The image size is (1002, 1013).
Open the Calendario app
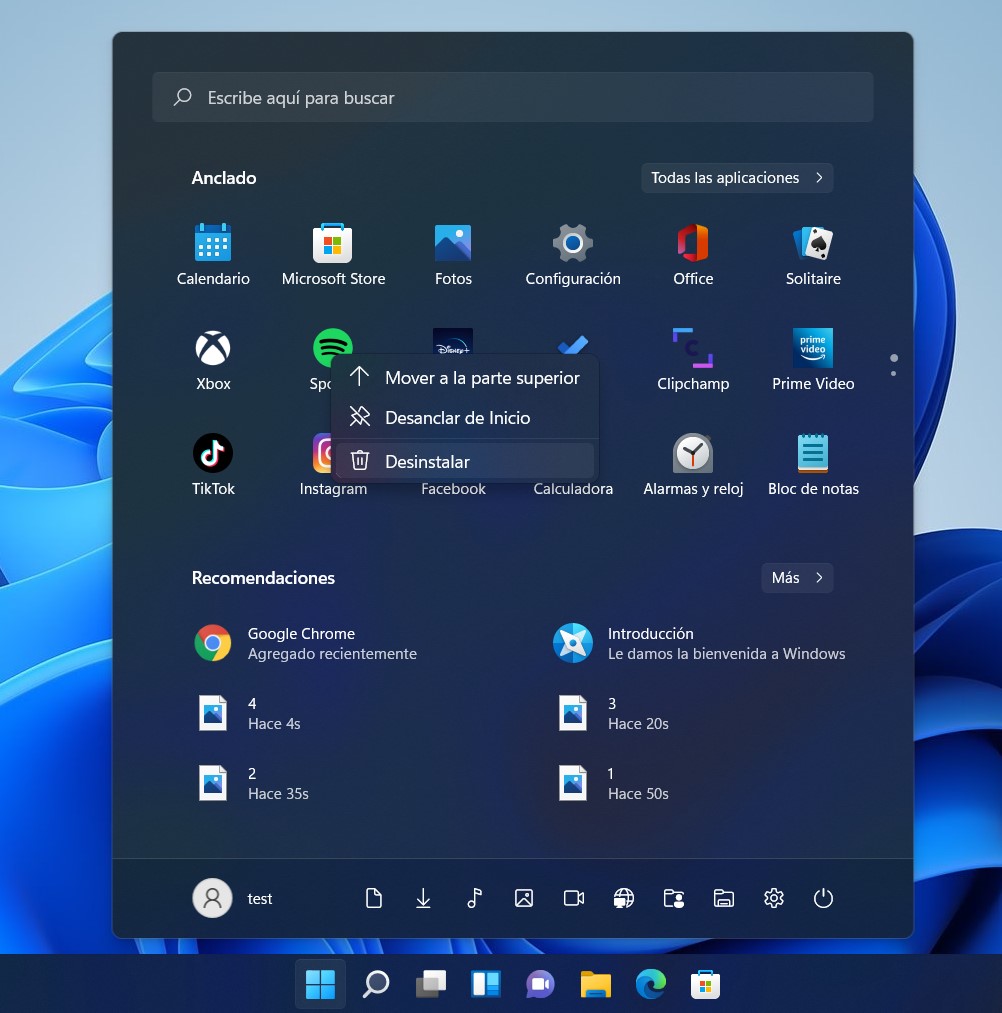213,254
